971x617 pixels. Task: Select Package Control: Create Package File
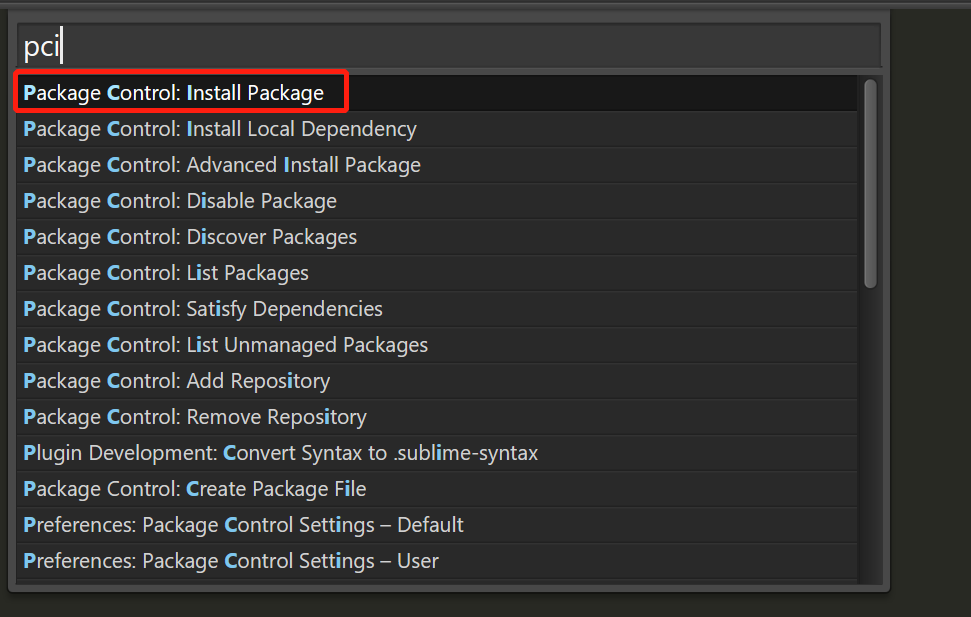click(437, 489)
